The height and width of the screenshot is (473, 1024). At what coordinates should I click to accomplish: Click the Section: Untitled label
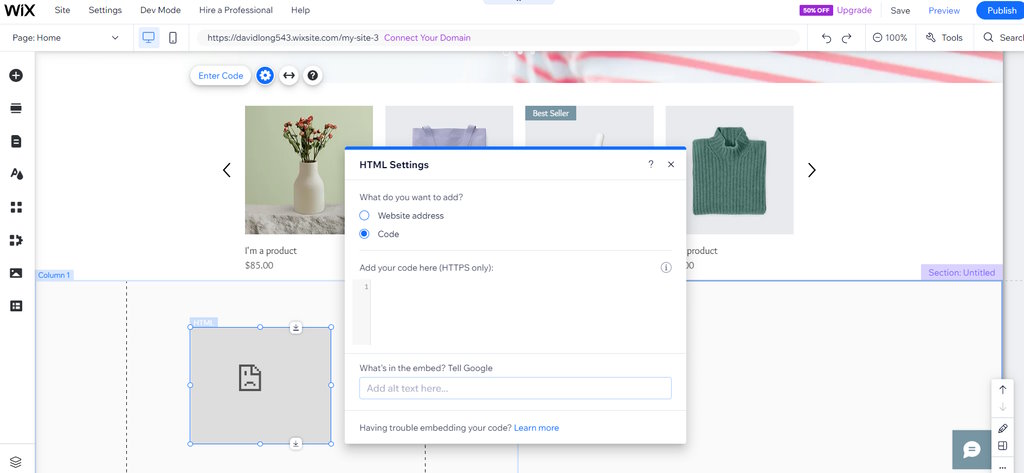(x=961, y=272)
